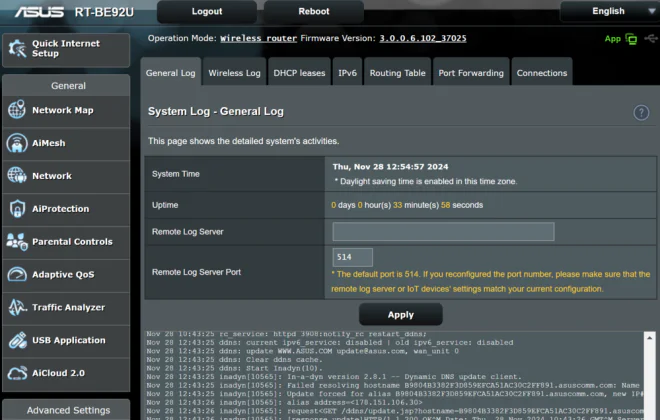This screenshot has height=420, width=660.
Task: Open AiCloud 2.0 menu entry
Action: pyautogui.click(x=66, y=373)
